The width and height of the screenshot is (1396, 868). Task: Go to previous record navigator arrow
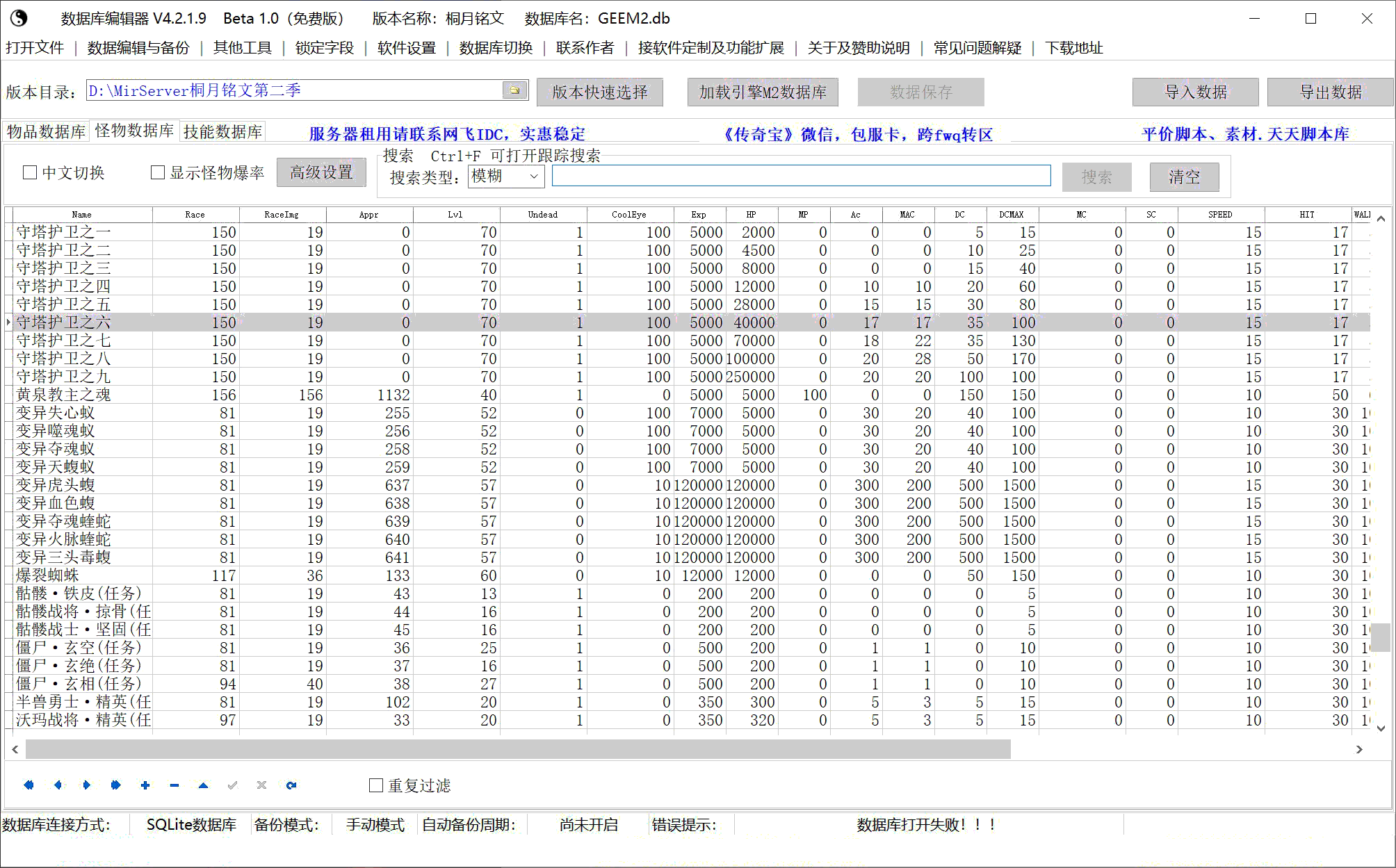[58, 785]
